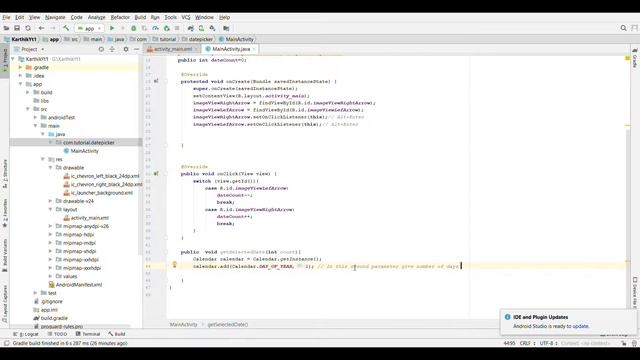640x360 pixels.
Task: Navigate forward with the right arrow icon
Action: 53,28
